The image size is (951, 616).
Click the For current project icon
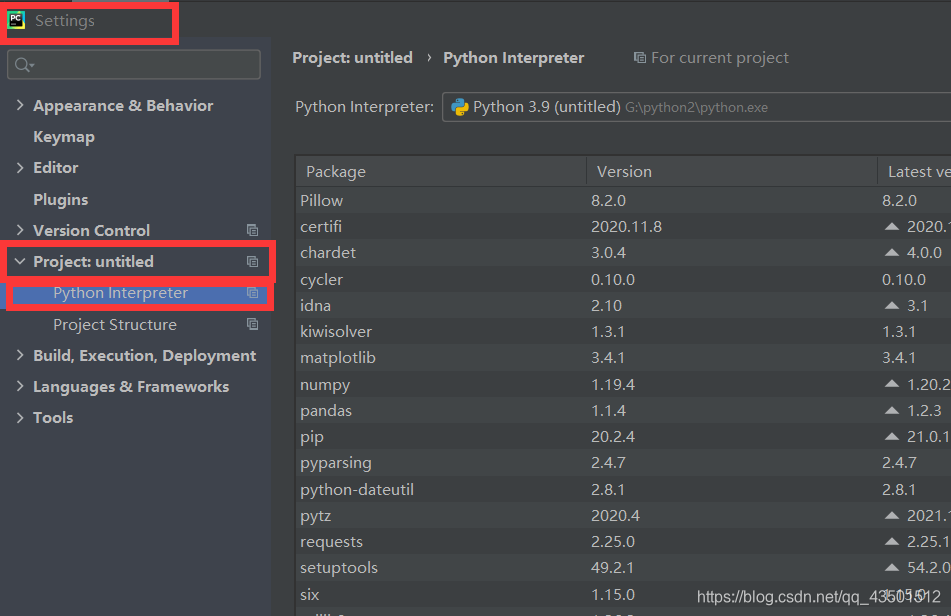(639, 58)
